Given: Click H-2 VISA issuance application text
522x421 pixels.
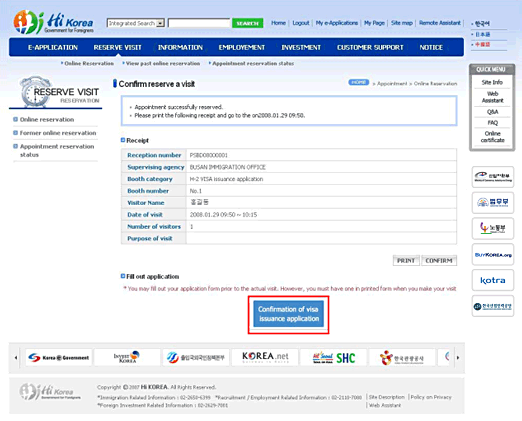Looking at the screenshot, I should point(226,179).
